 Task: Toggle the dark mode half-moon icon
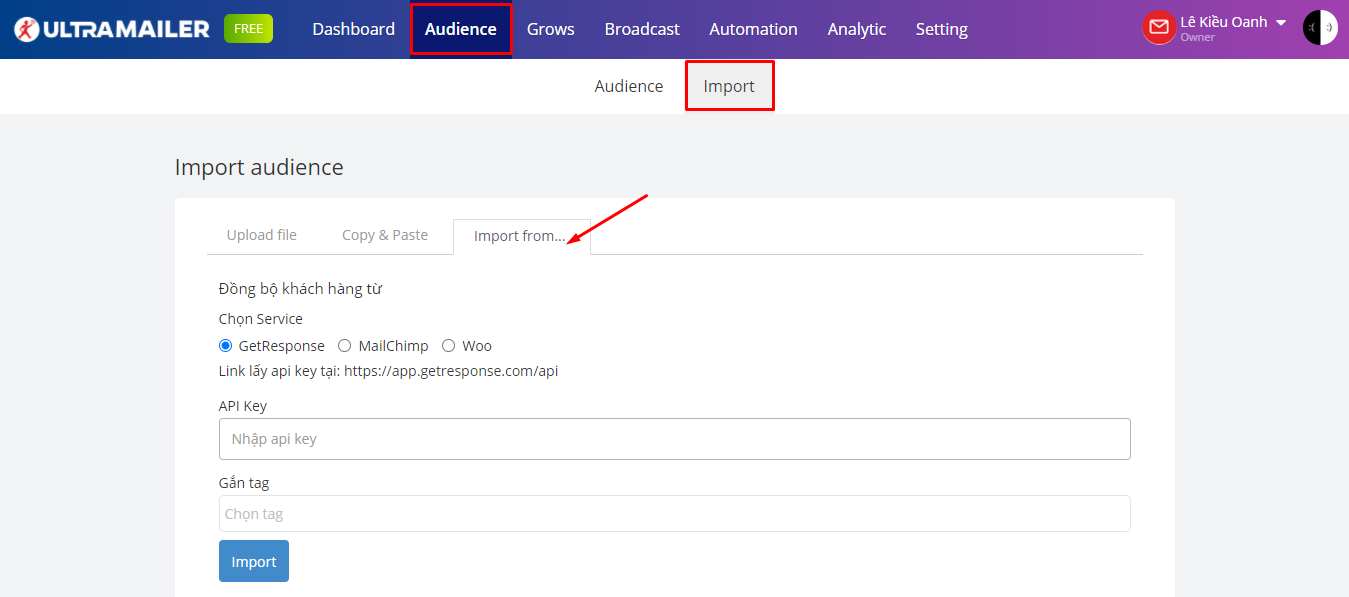1320,28
